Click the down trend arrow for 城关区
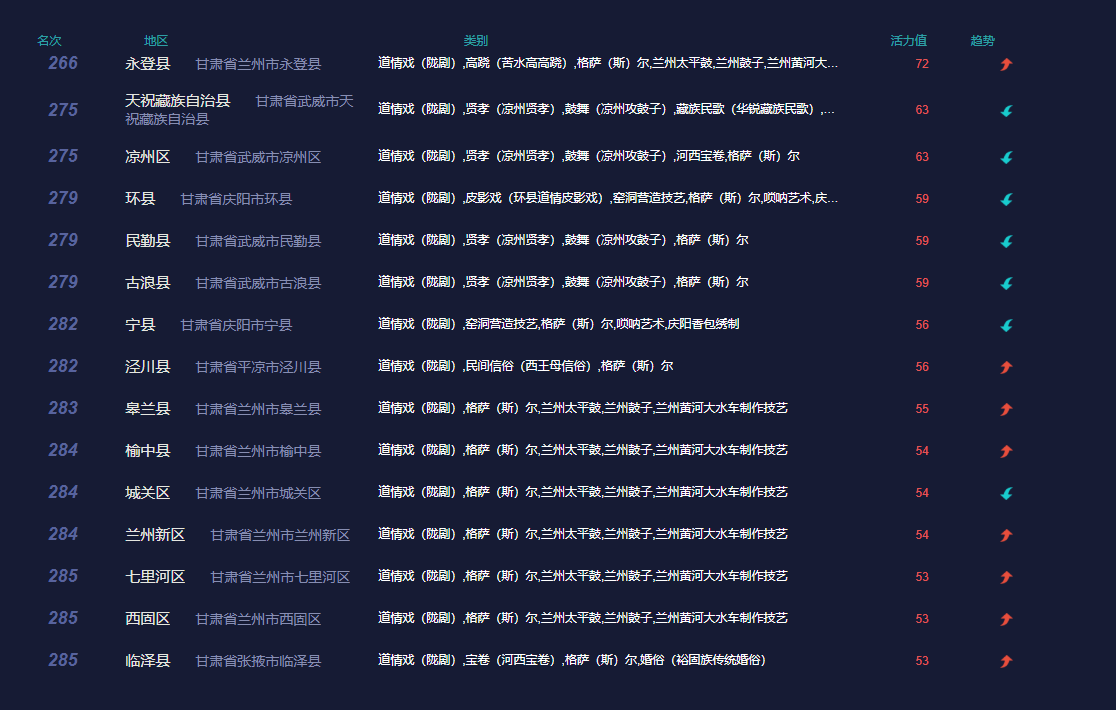The width and height of the screenshot is (1116, 710). click(1006, 491)
